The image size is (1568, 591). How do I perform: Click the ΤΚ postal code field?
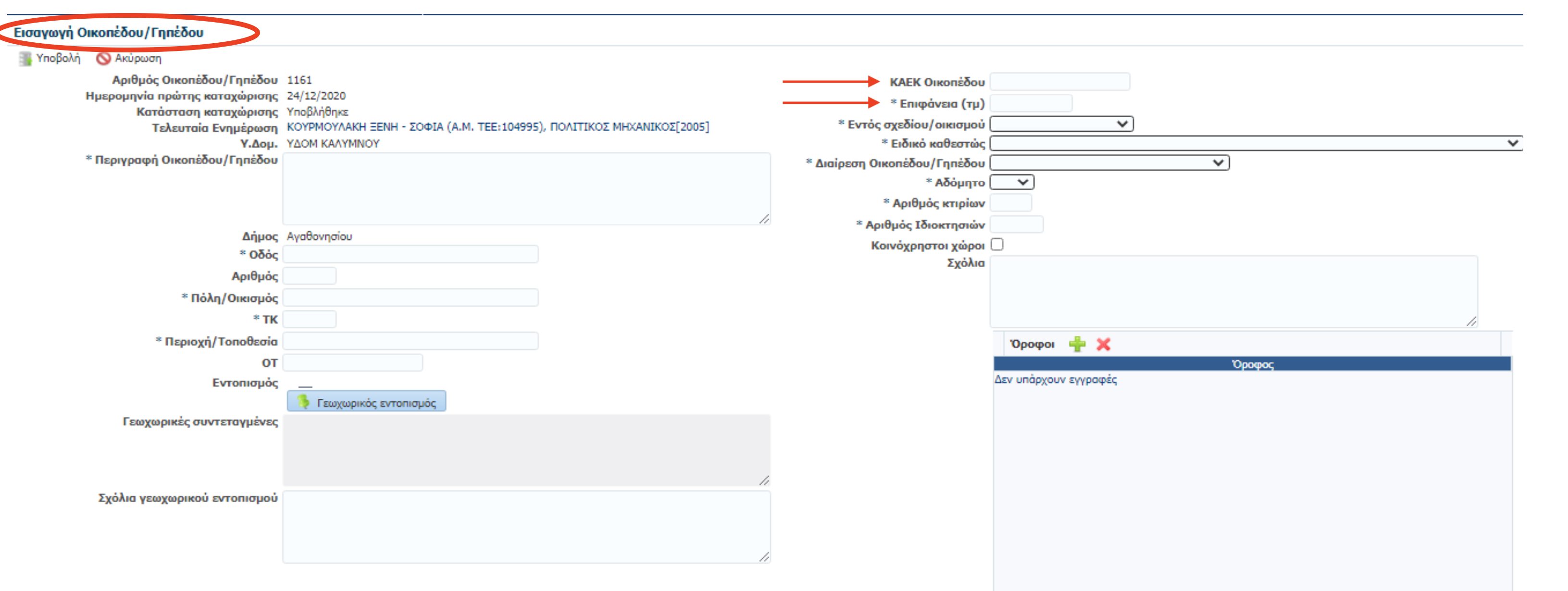click(x=309, y=320)
